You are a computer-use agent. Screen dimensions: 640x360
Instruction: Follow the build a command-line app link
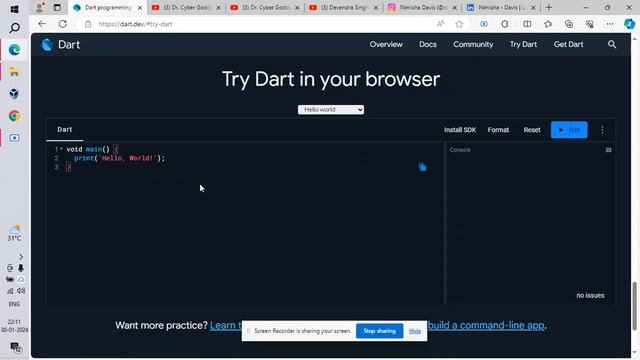click(486, 325)
